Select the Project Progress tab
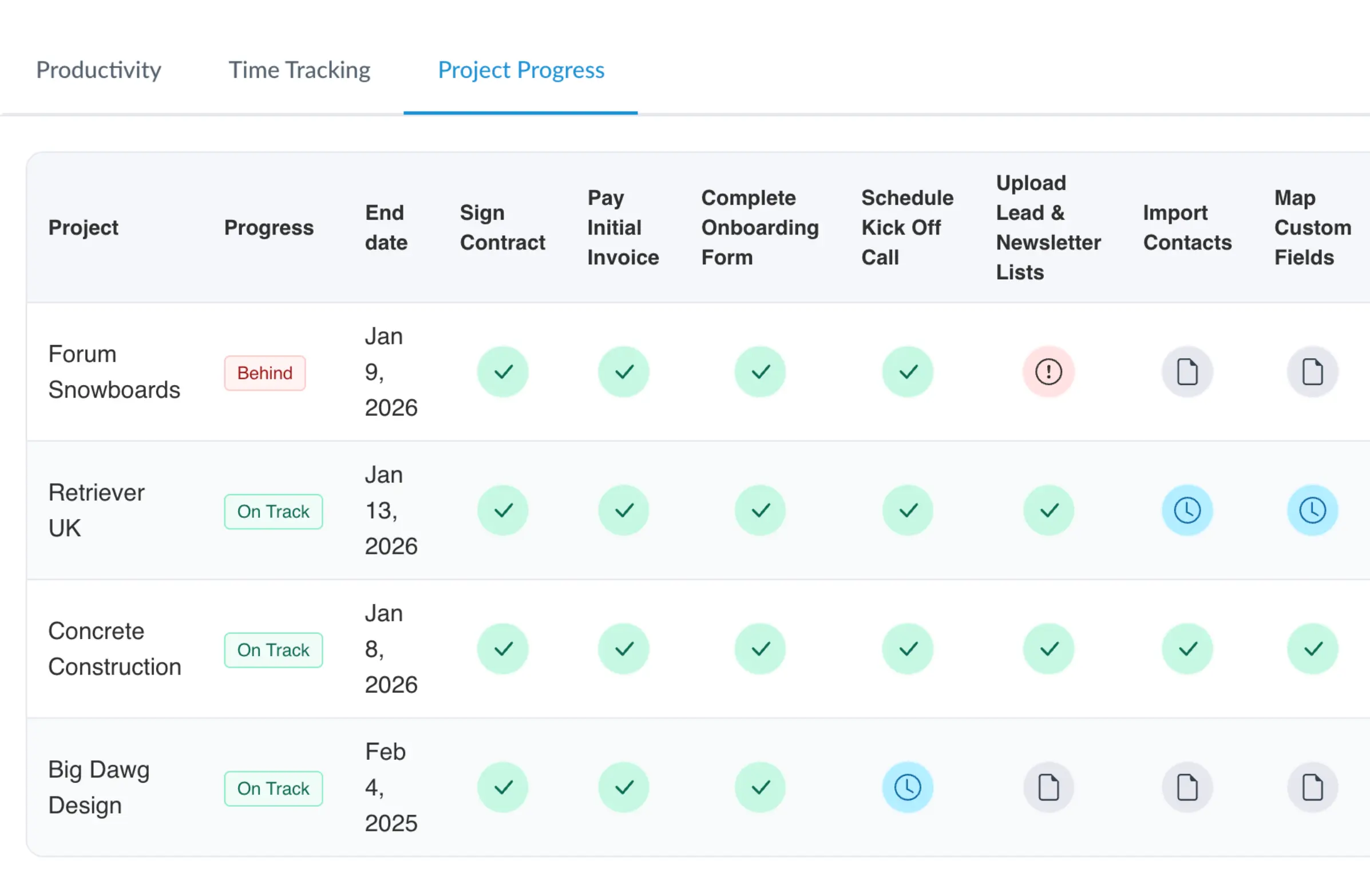 point(520,70)
